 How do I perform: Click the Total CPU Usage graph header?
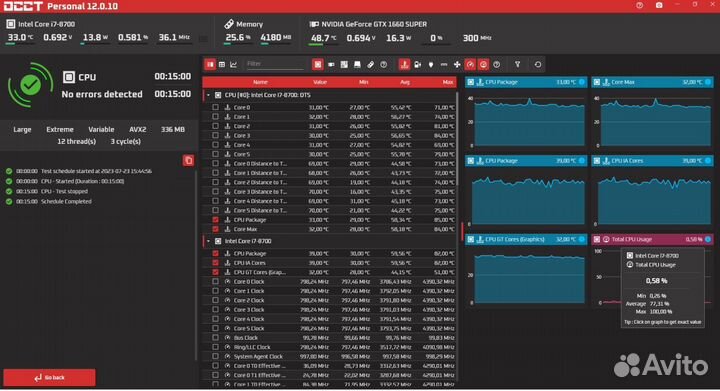click(652, 239)
